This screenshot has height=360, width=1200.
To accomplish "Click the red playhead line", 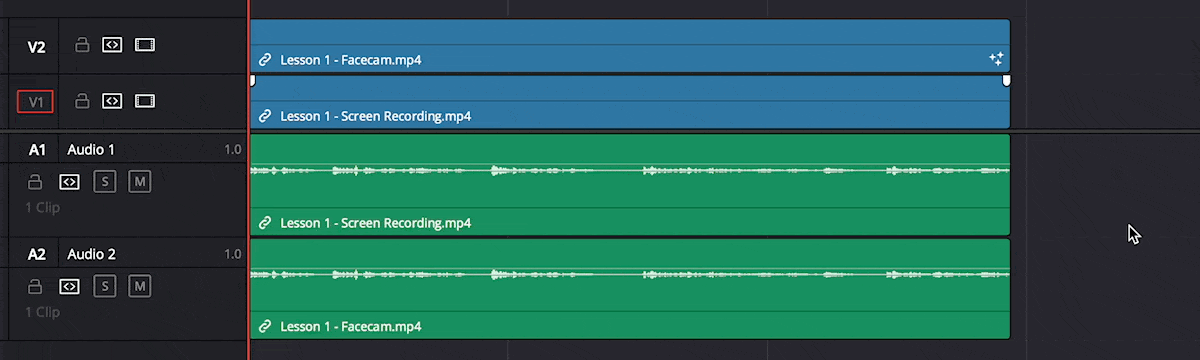I will coord(248,180).
